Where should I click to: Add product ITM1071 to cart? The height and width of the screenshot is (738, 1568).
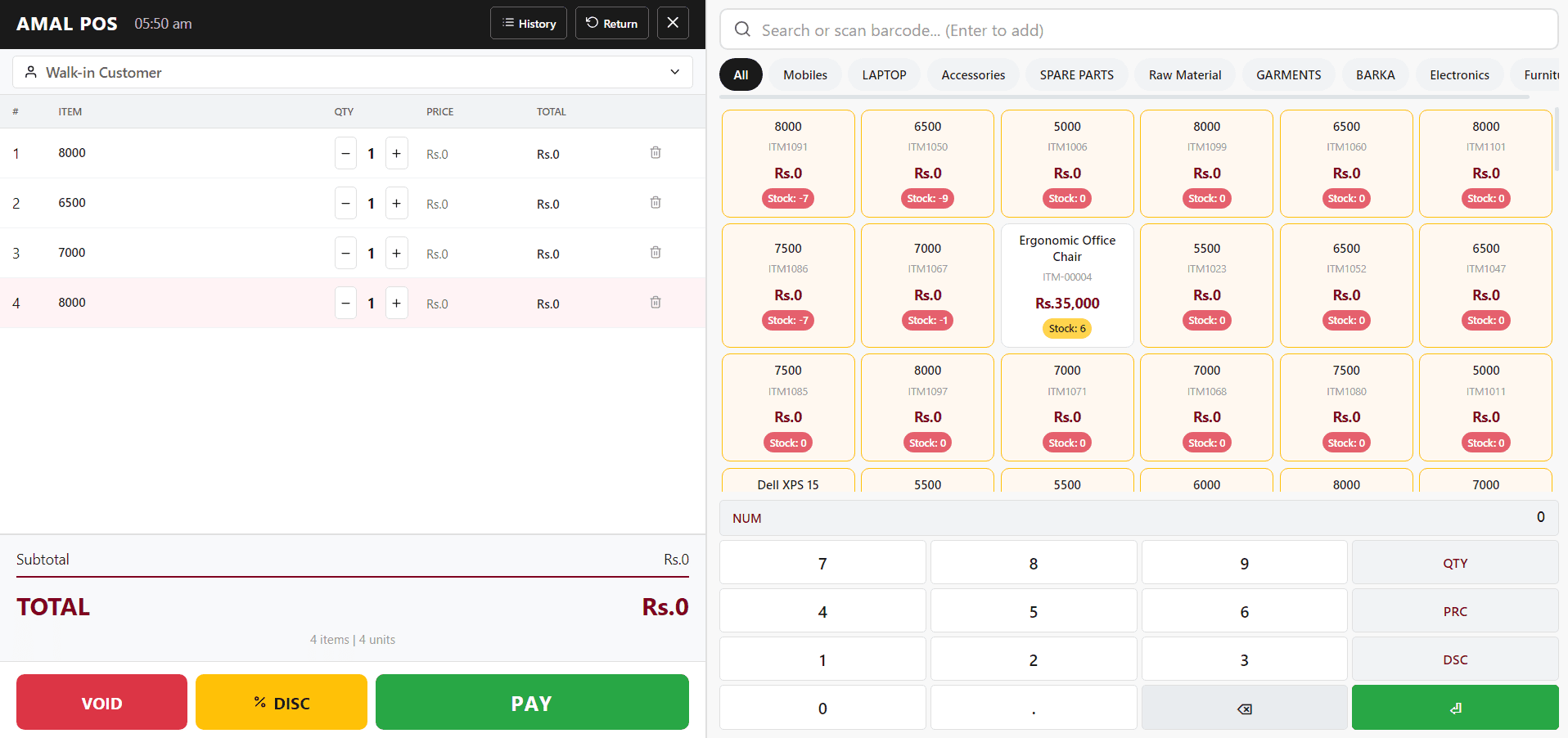pyautogui.click(x=1067, y=407)
